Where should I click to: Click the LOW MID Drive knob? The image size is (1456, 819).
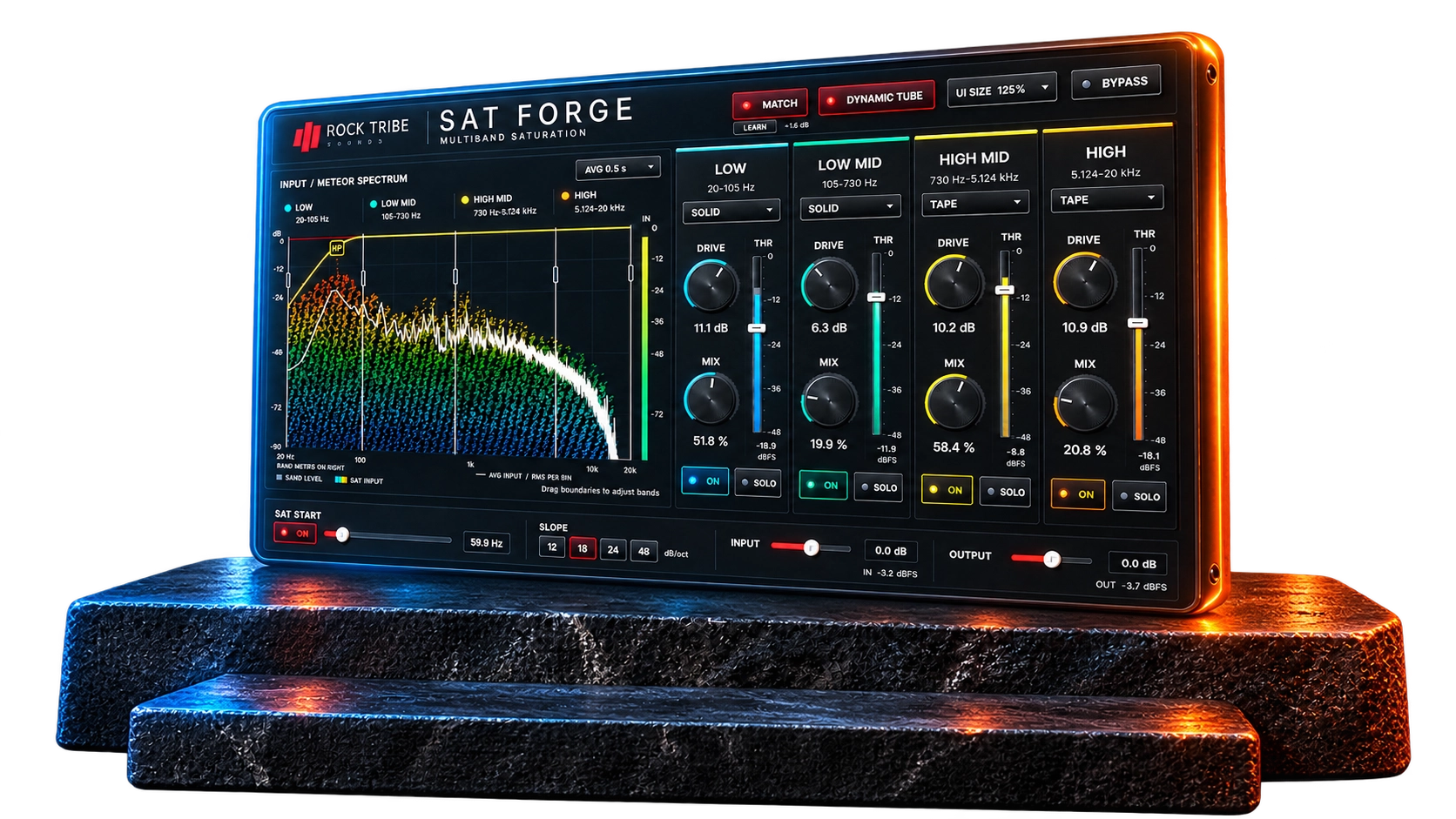(x=828, y=285)
